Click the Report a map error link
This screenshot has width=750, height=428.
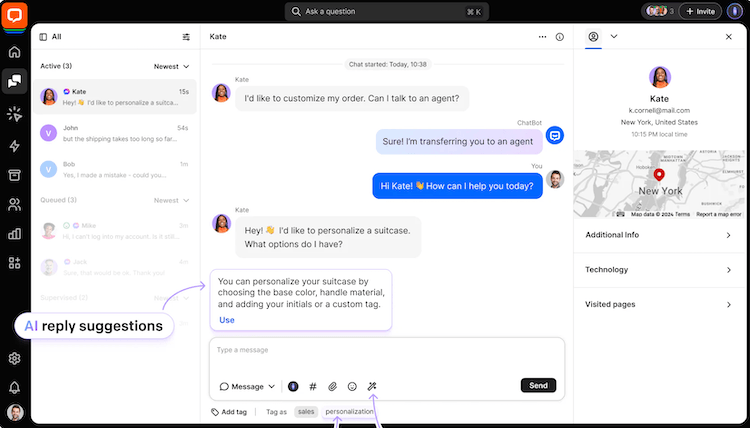[x=718, y=214]
